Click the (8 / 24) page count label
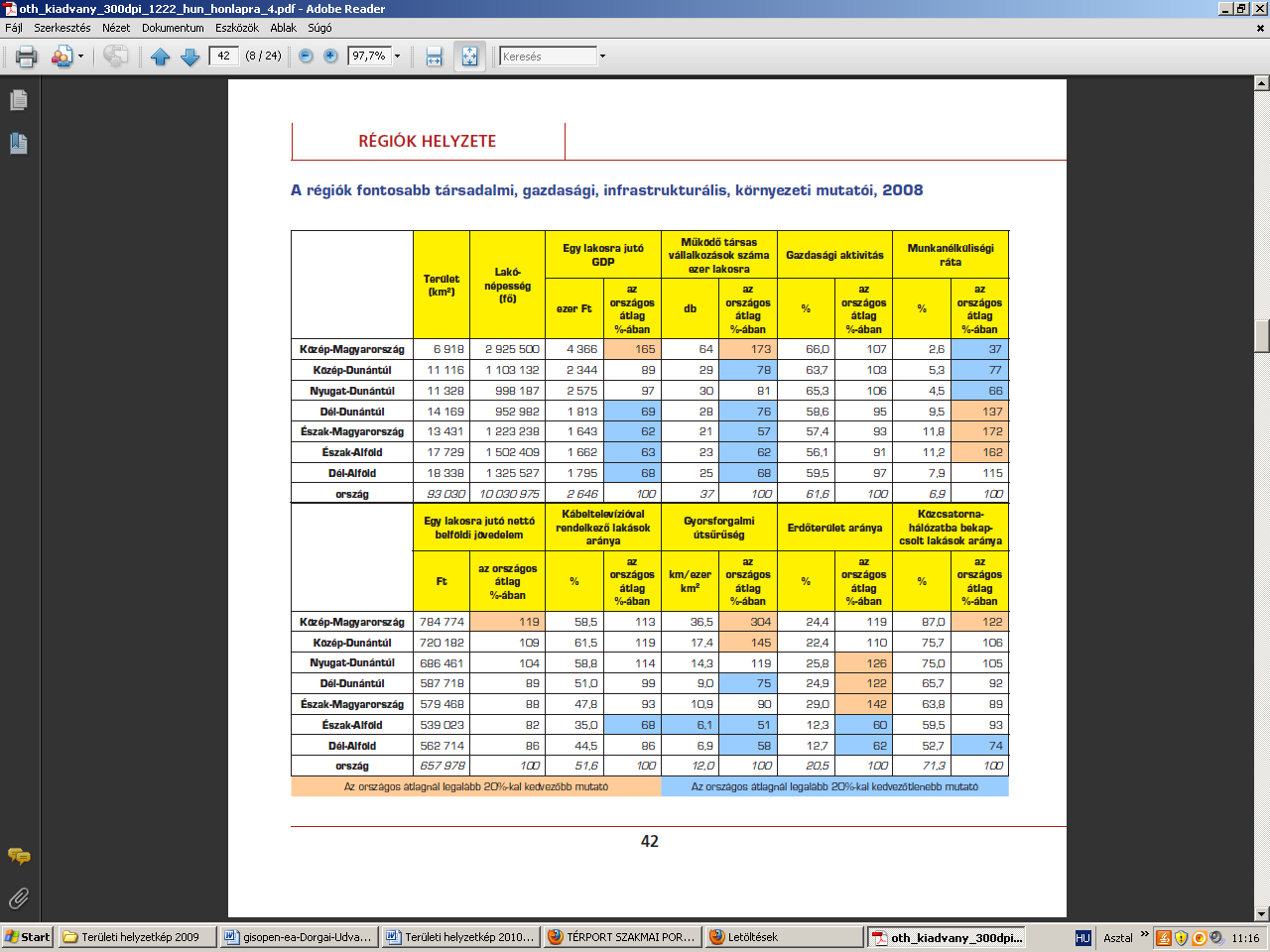 [x=263, y=56]
